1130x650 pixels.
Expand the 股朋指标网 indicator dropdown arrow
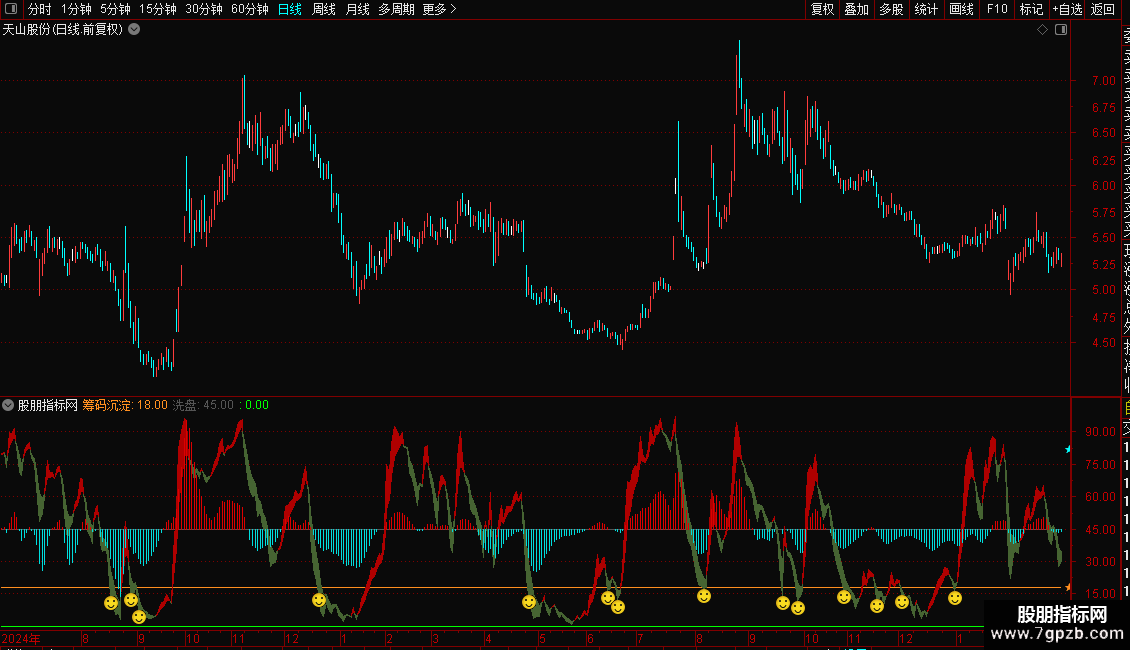(x=8, y=405)
